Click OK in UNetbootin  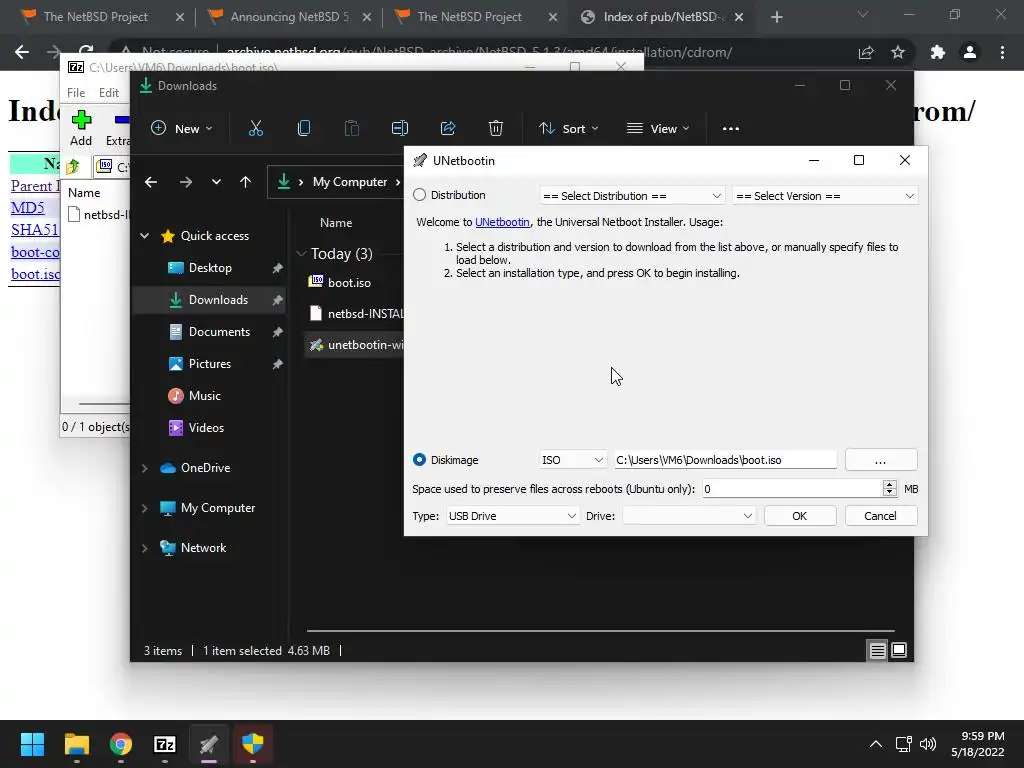800,516
